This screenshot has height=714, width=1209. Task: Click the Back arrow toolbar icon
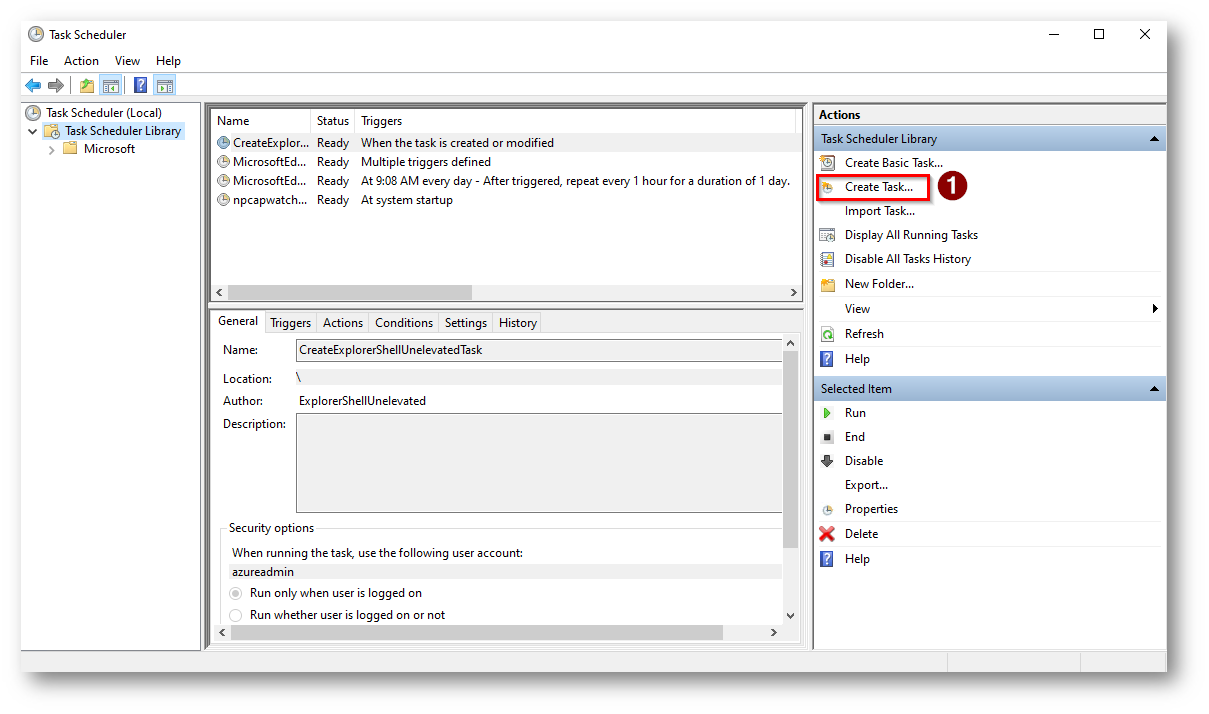[33, 86]
